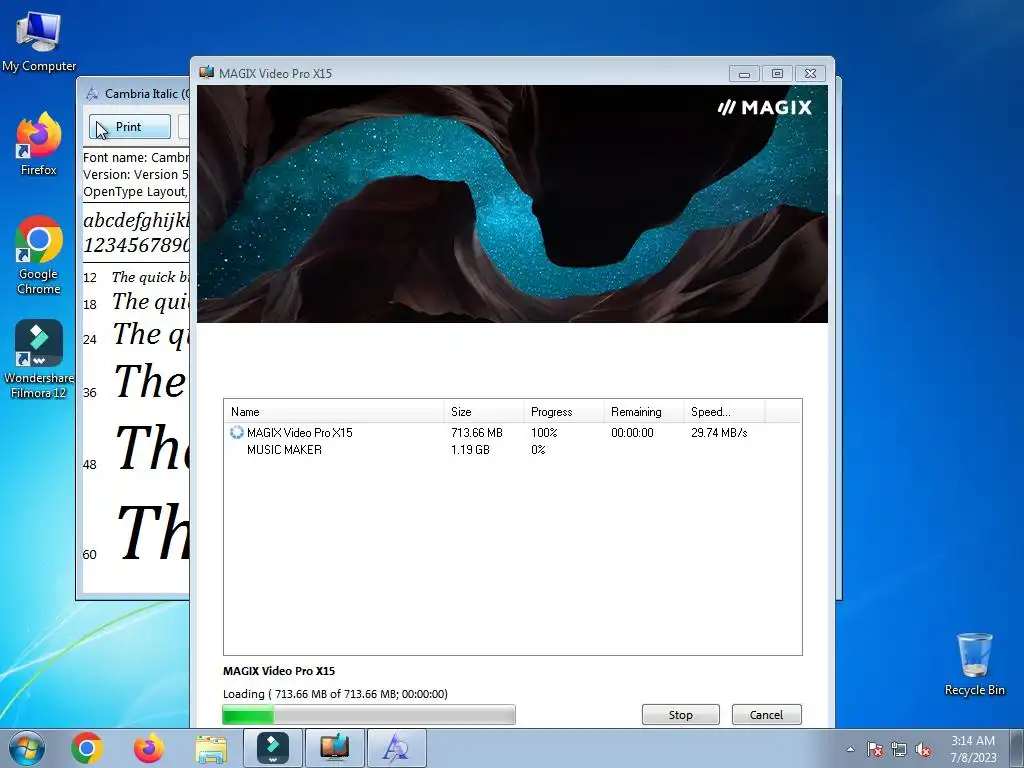Click Stop to halt the download
1024x768 pixels.
[x=680, y=714]
